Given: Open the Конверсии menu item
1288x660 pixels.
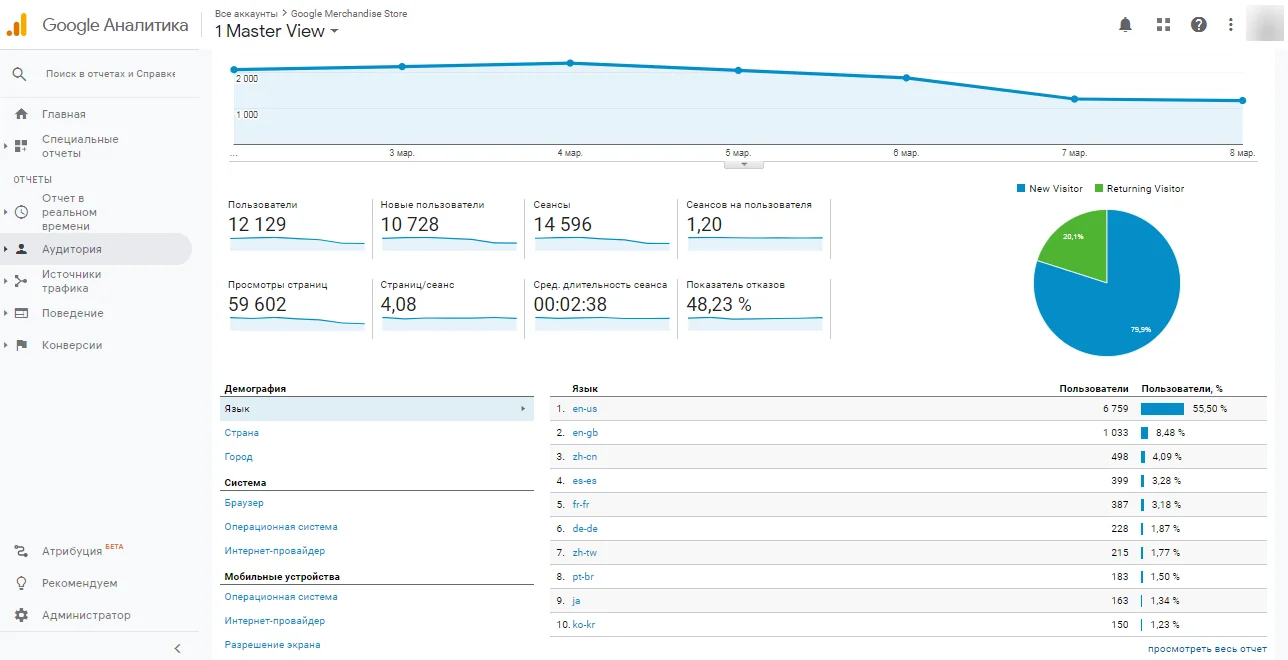Looking at the screenshot, I should point(72,345).
